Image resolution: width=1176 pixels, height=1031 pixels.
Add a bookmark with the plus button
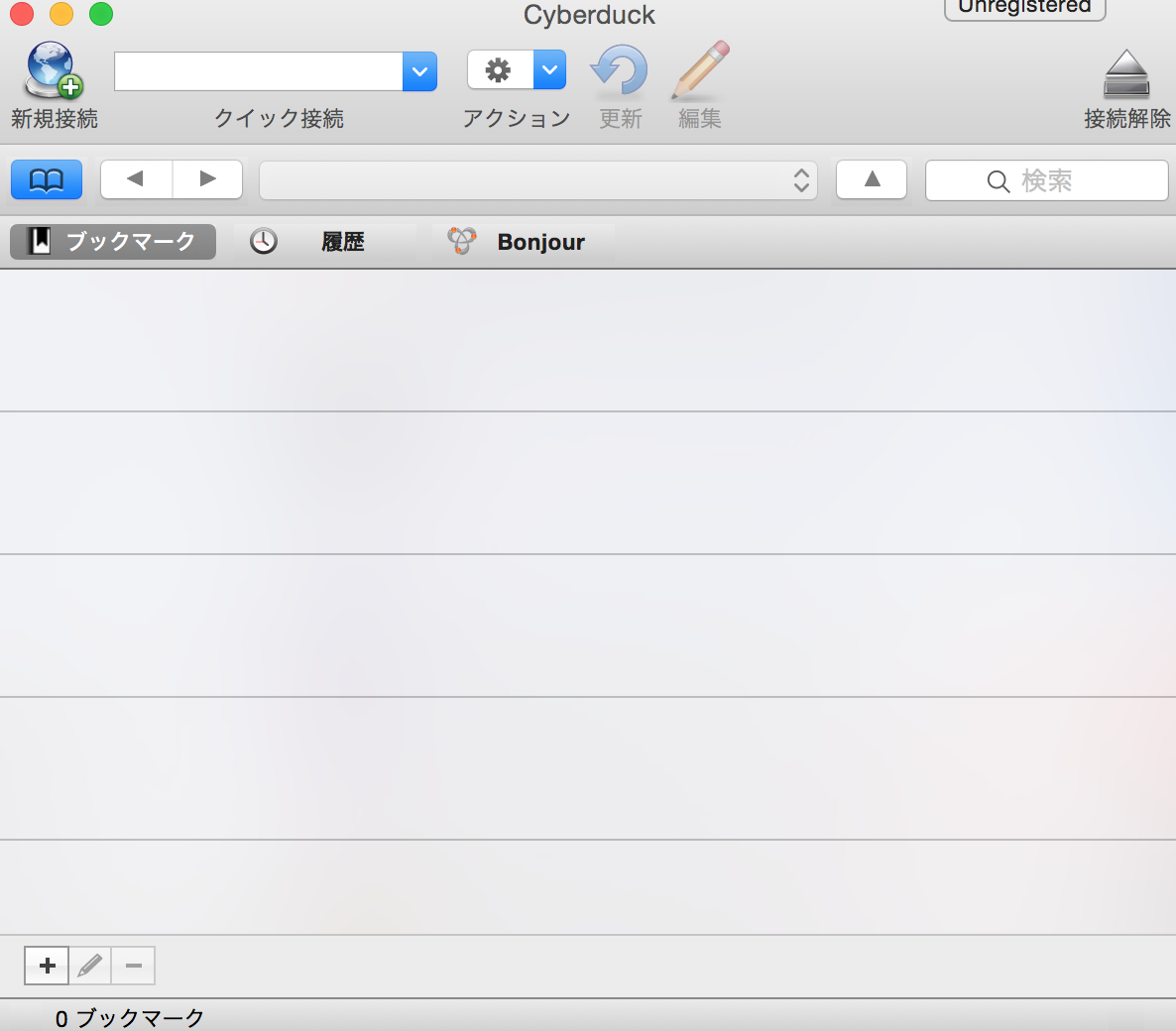[x=47, y=965]
